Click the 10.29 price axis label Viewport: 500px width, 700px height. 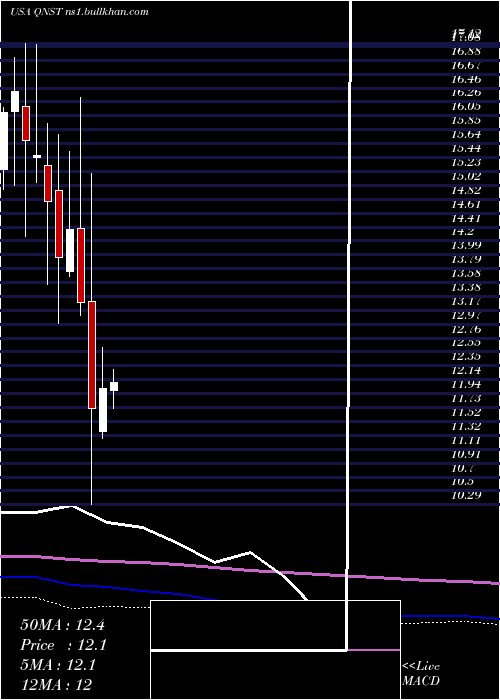pos(466,494)
